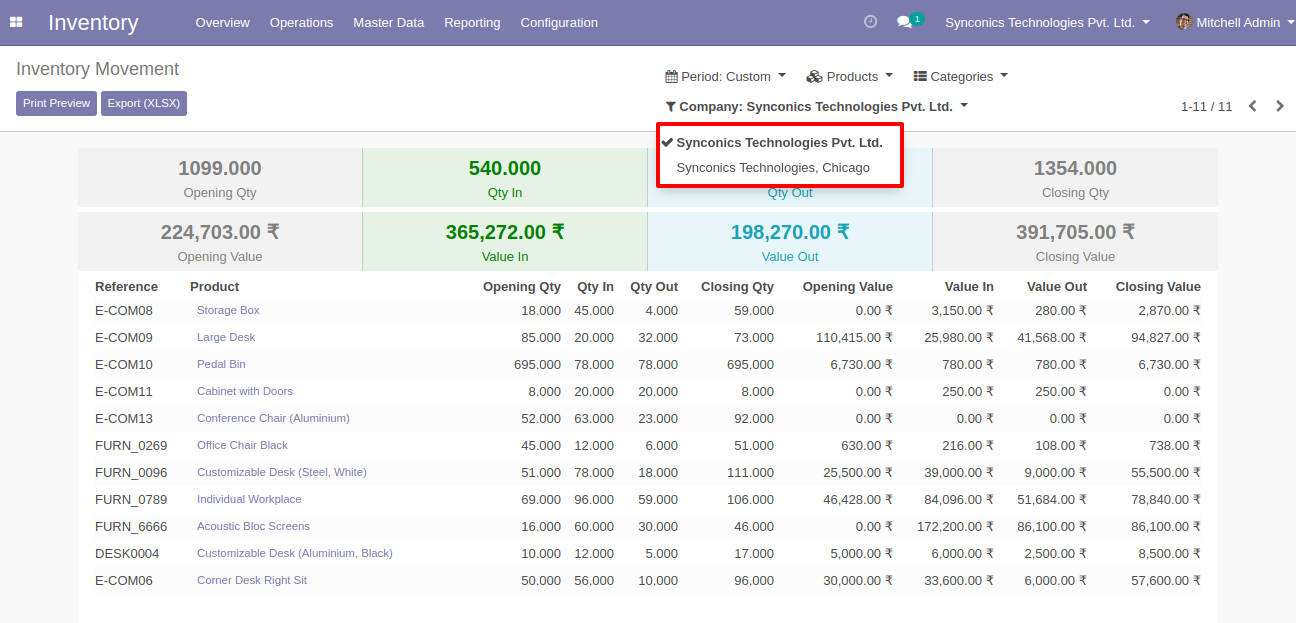The image size is (1296, 623).
Task: Click the Export (XLSX) button
Action: click(144, 103)
